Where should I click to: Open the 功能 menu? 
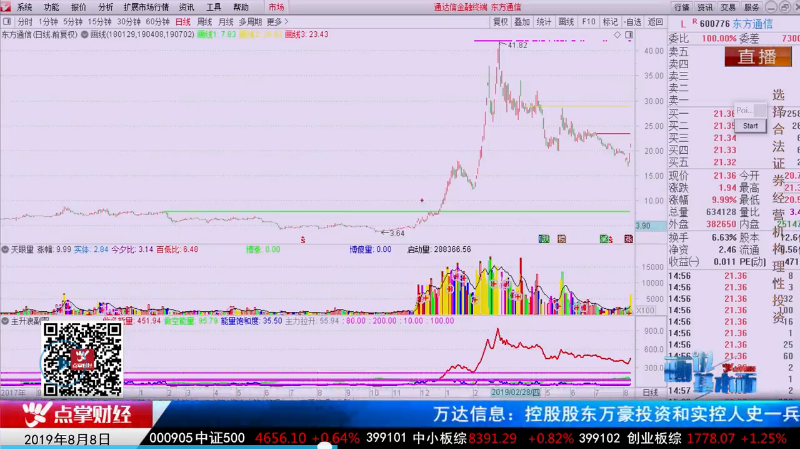pos(51,7)
